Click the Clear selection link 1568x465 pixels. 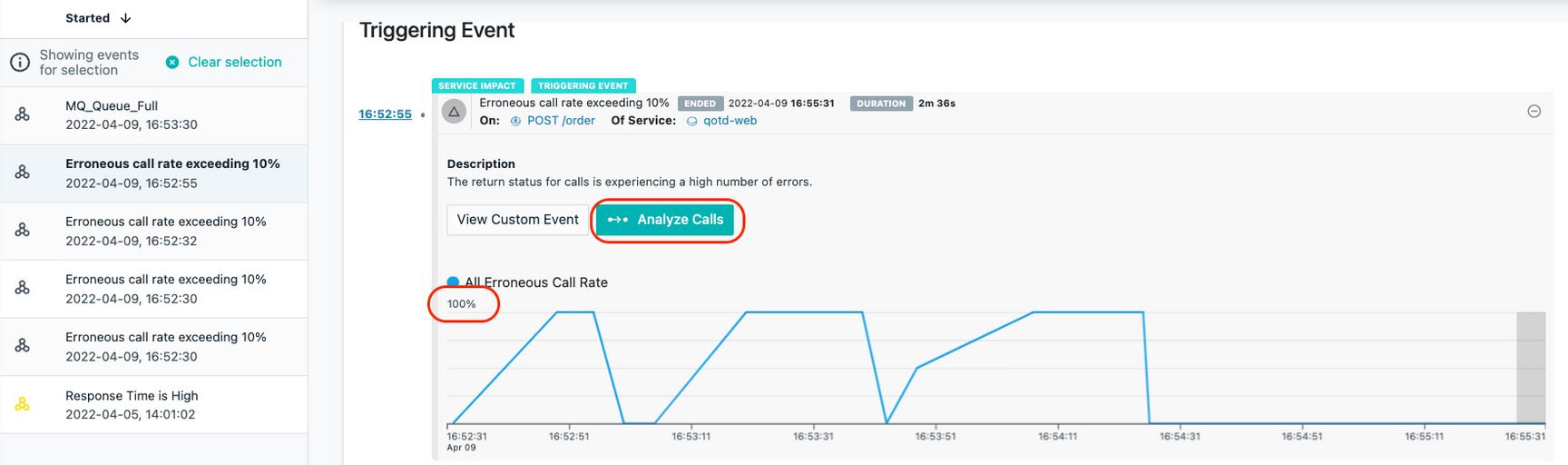[234, 62]
